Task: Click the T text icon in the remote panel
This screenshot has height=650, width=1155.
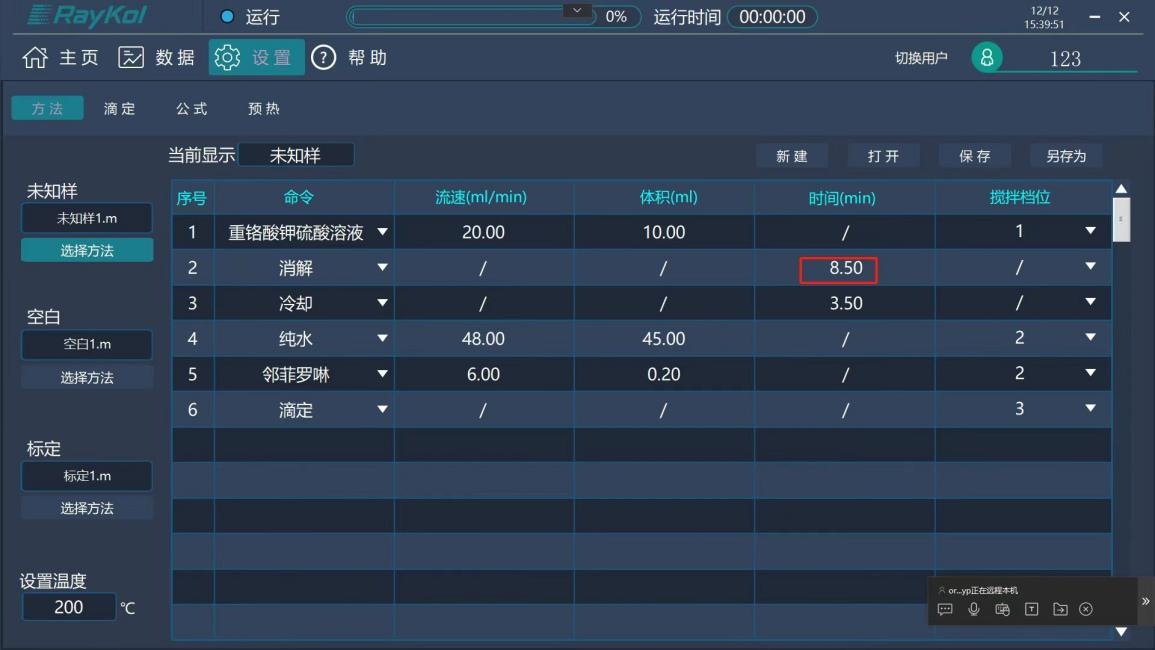Action: click(x=1031, y=609)
